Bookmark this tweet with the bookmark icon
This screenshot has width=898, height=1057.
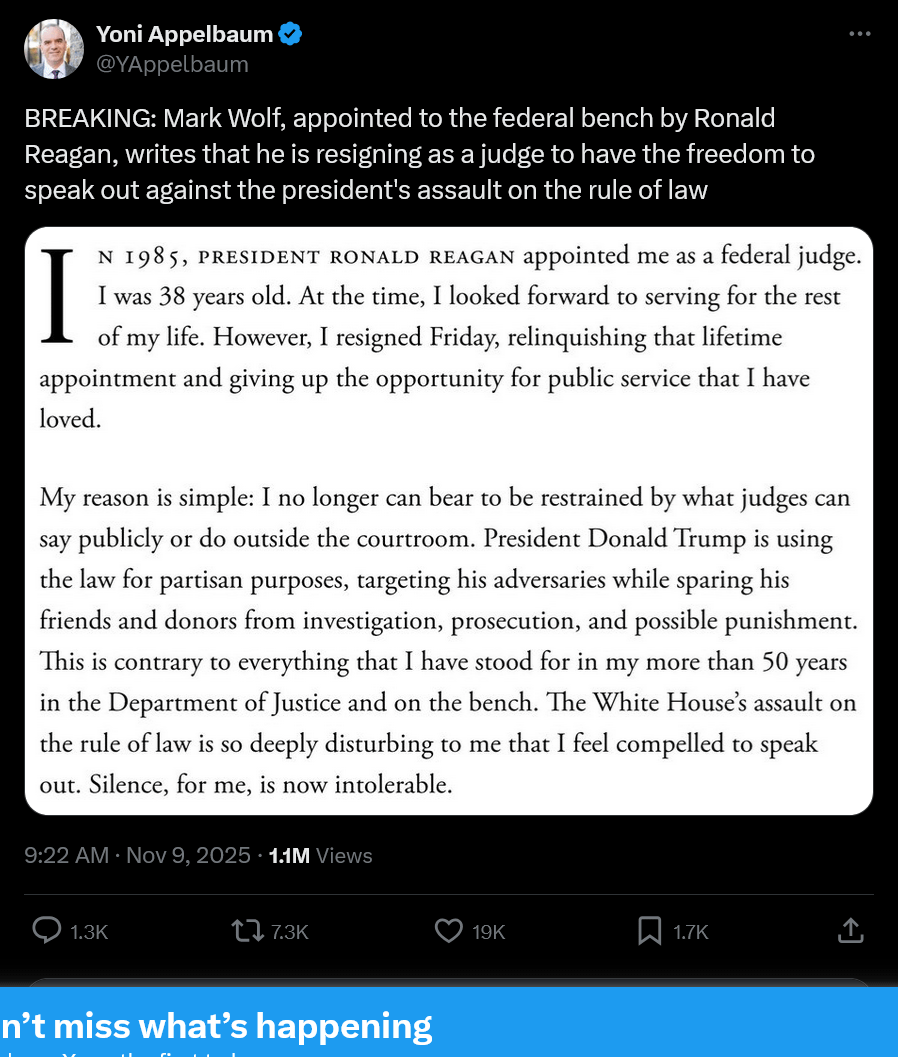pyautogui.click(x=649, y=931)
